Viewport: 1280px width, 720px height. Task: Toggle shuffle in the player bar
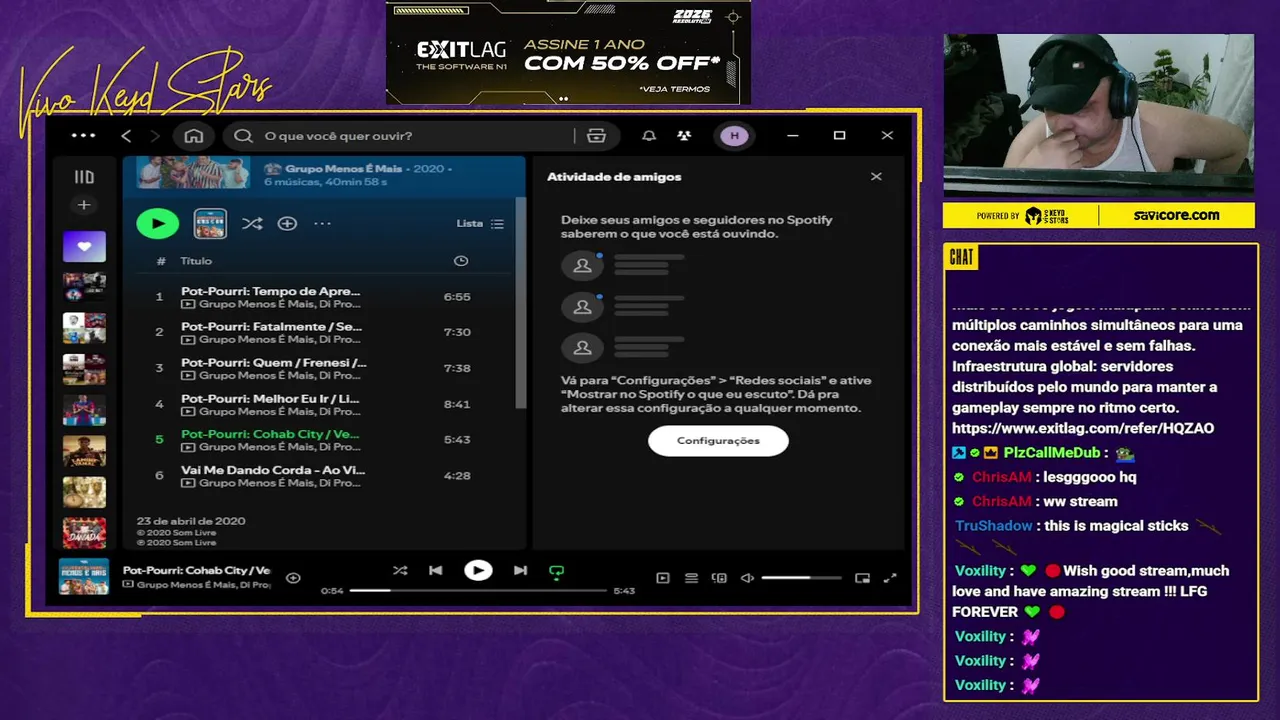click(x=400, y=571)
